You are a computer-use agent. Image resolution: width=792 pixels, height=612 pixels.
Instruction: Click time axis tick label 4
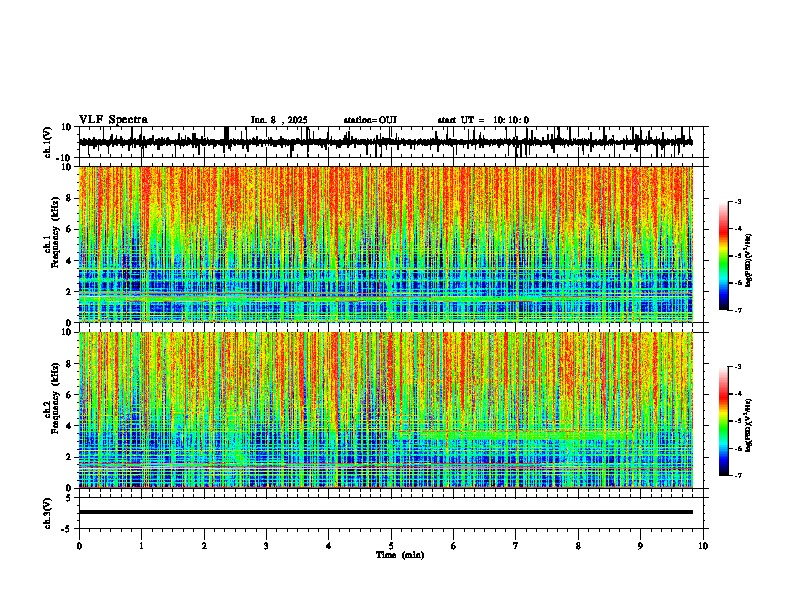329,546
